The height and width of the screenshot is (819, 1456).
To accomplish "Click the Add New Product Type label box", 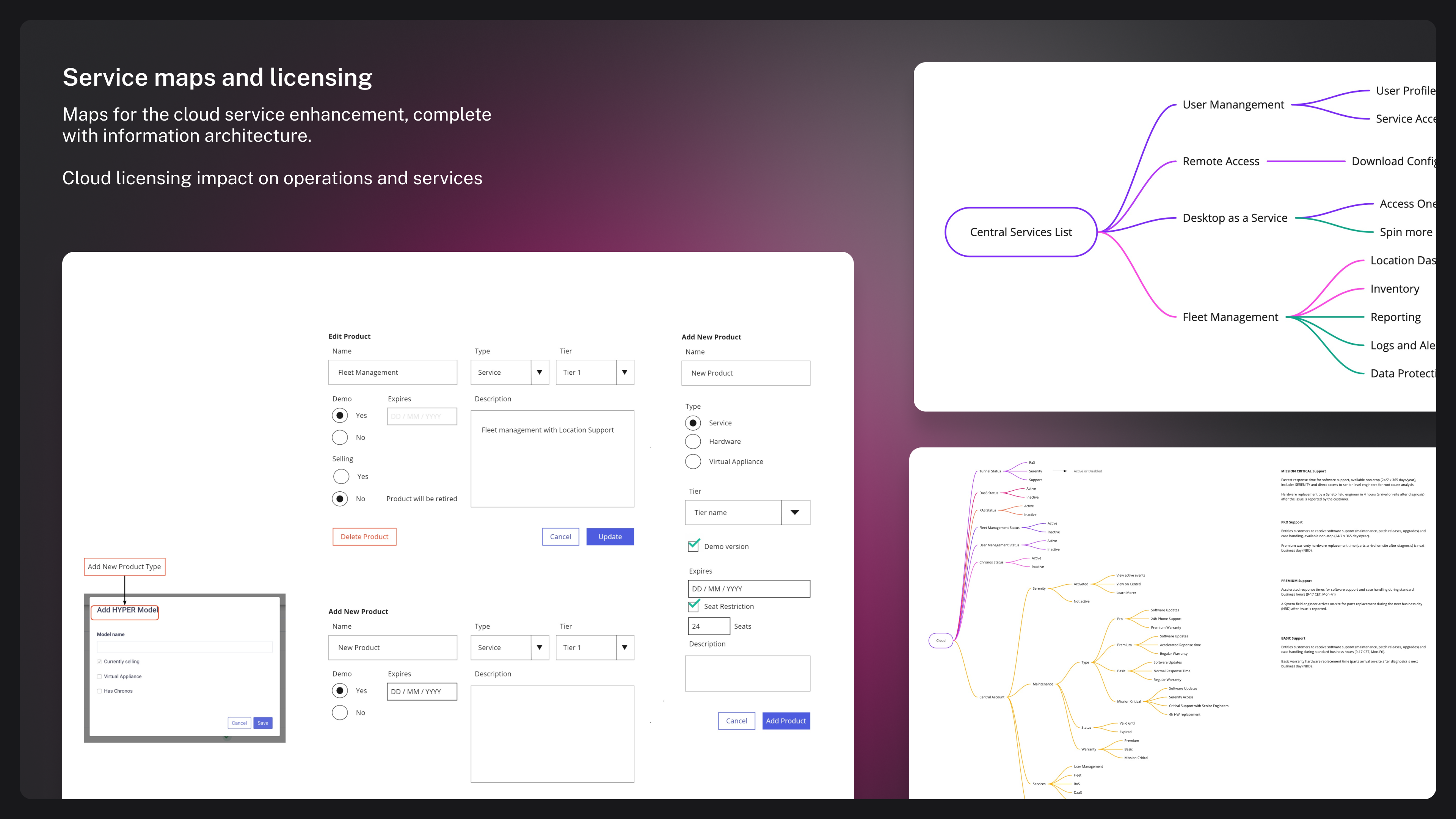I will coord(124,566).
